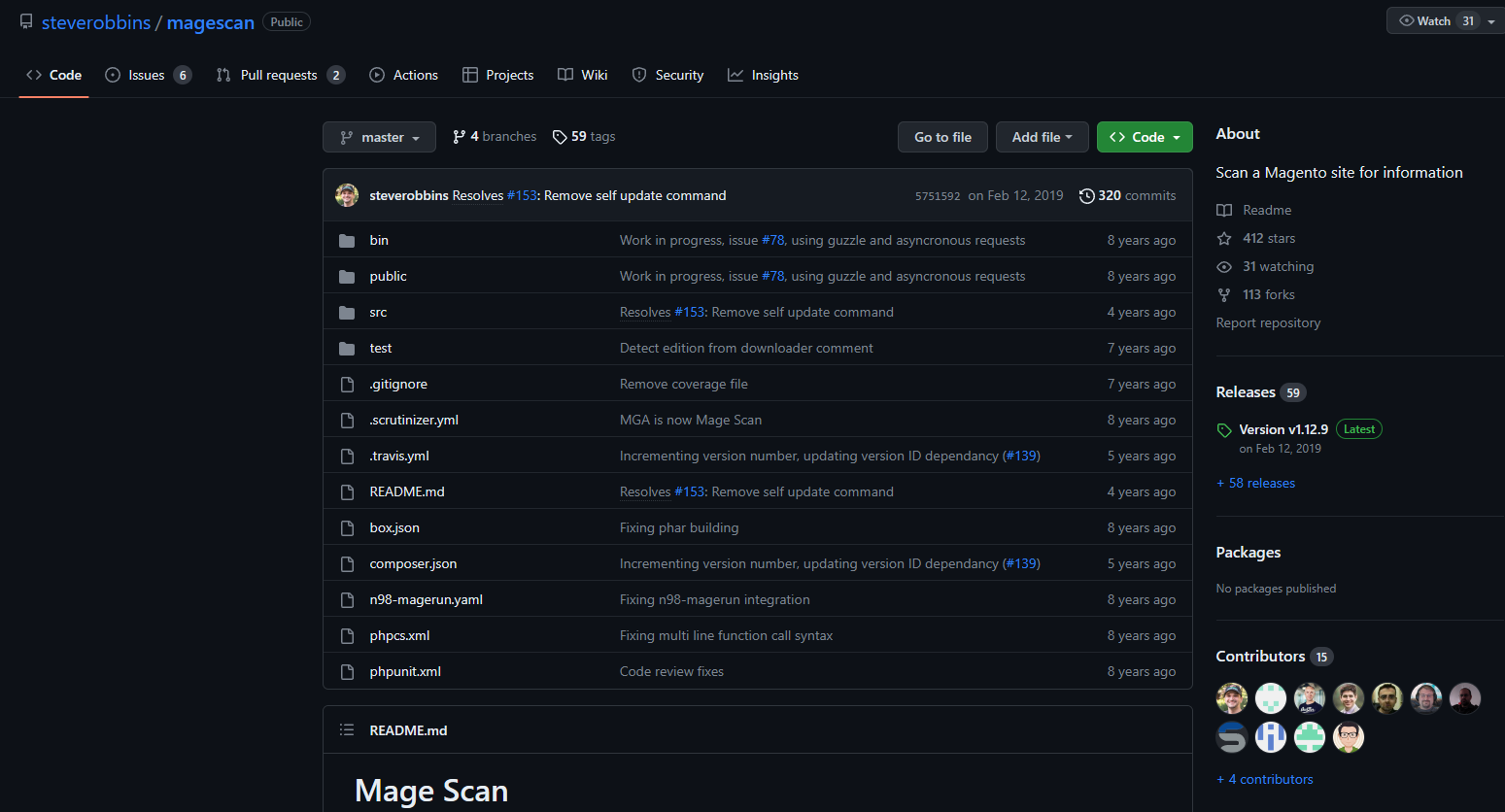Go to the Actions tab
Viewport: 1505px width, 812px height.
[404, 75]
